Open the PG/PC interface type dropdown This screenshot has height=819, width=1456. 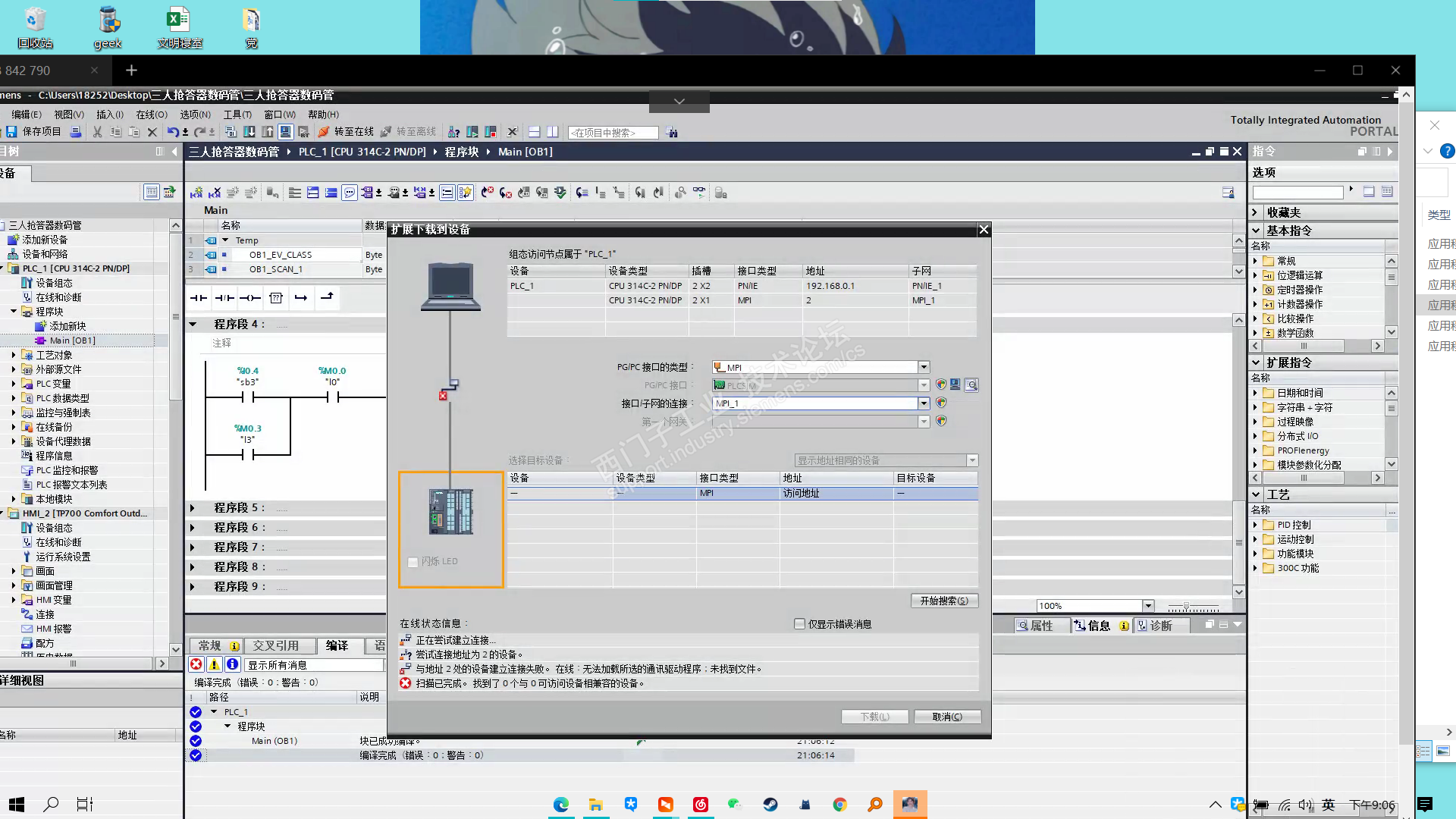(x=924, y=367)
